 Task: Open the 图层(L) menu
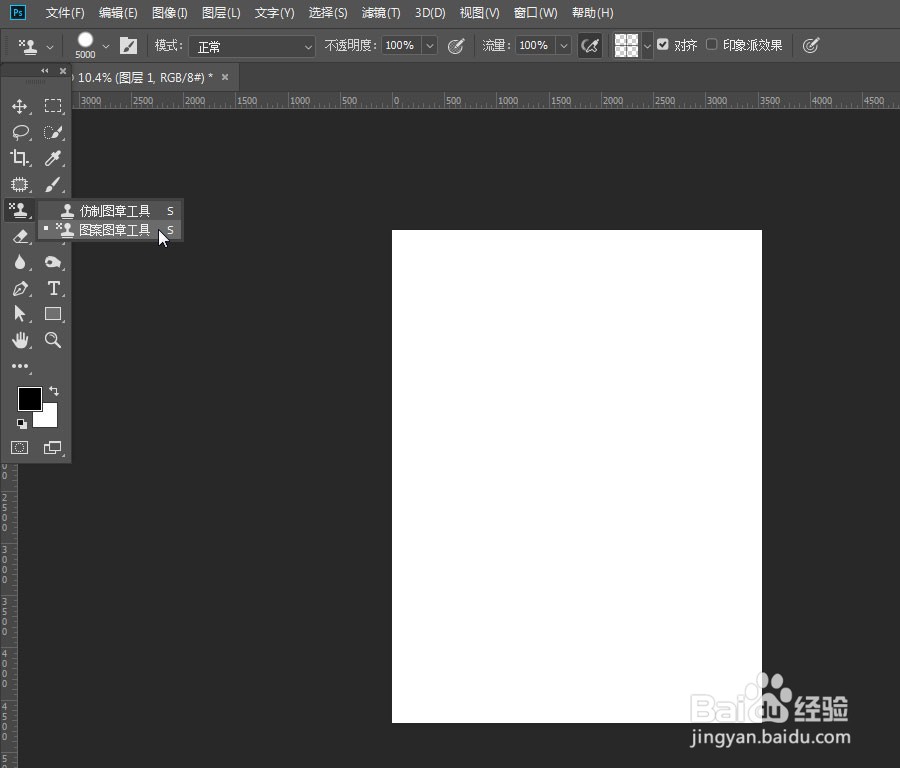pos(222,13)
